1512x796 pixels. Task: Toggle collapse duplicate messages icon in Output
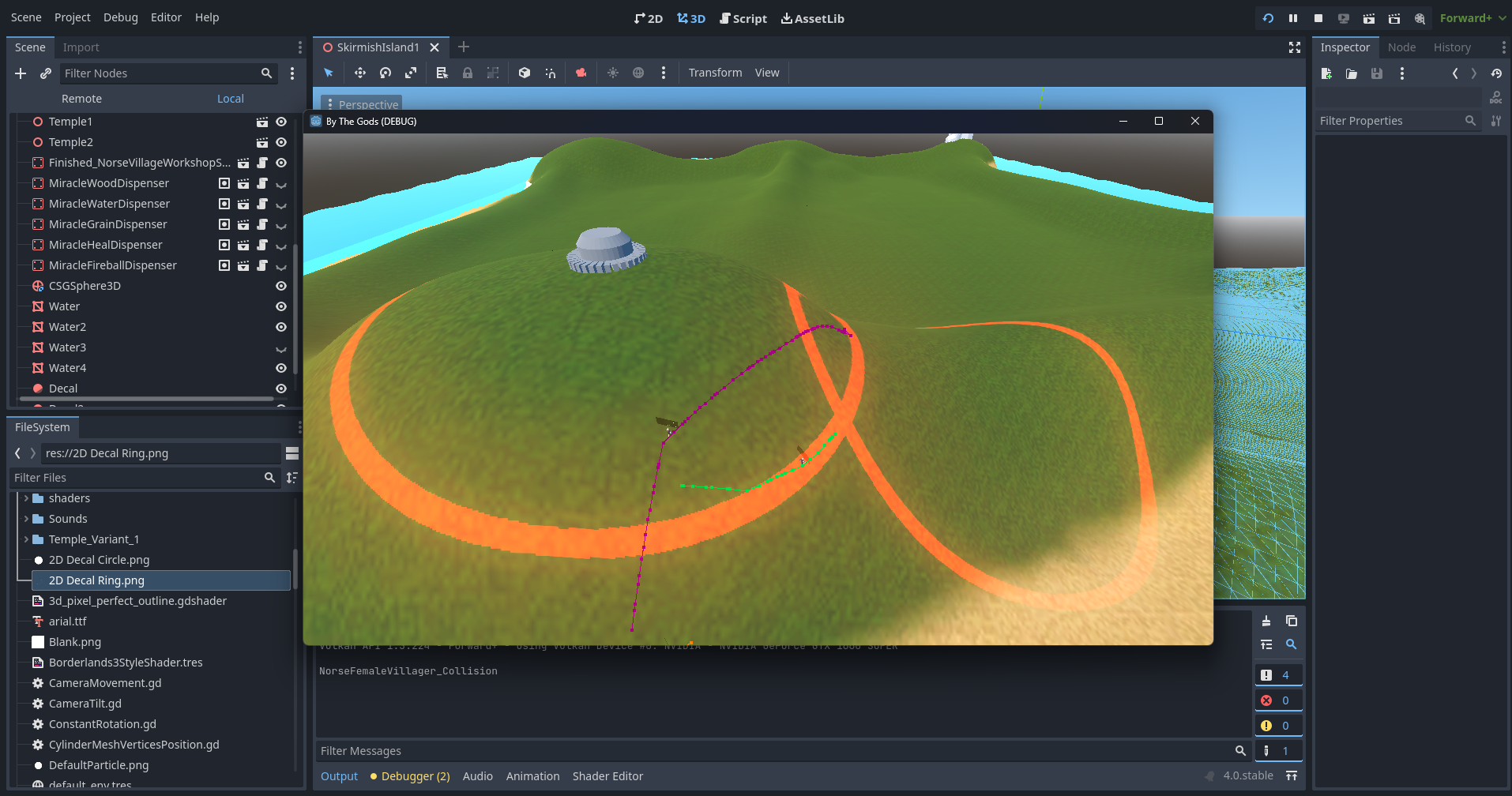(x=1266, y=644)
